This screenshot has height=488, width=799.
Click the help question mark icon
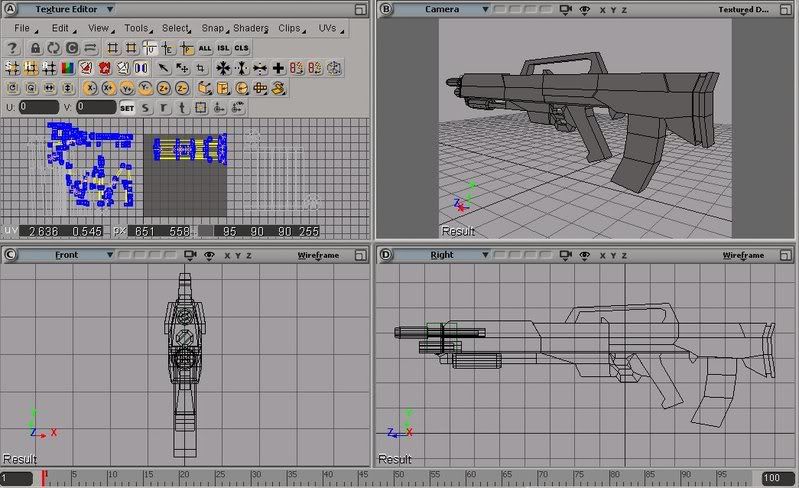(x=13, y=48)
